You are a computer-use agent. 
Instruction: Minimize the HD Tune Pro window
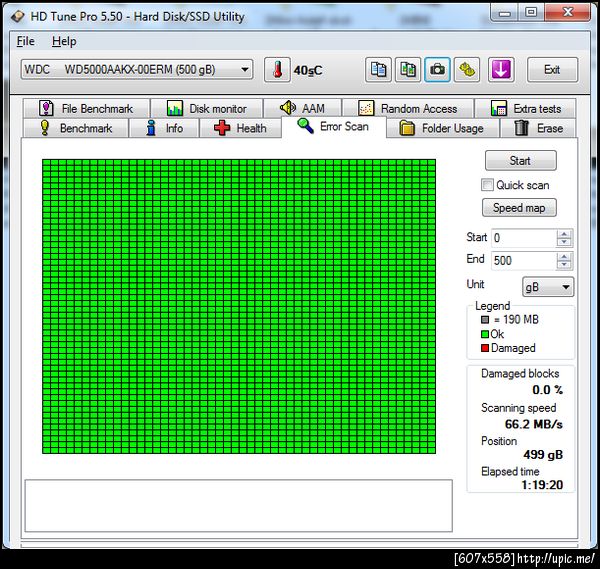coord(504,13)
